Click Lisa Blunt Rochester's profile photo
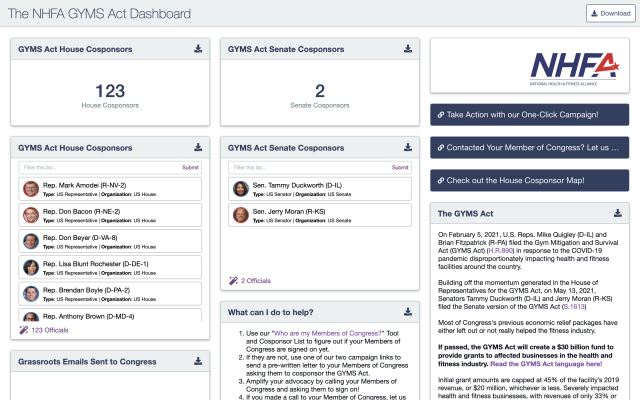Viewport: 640px width, 400px height. point(31,267)
